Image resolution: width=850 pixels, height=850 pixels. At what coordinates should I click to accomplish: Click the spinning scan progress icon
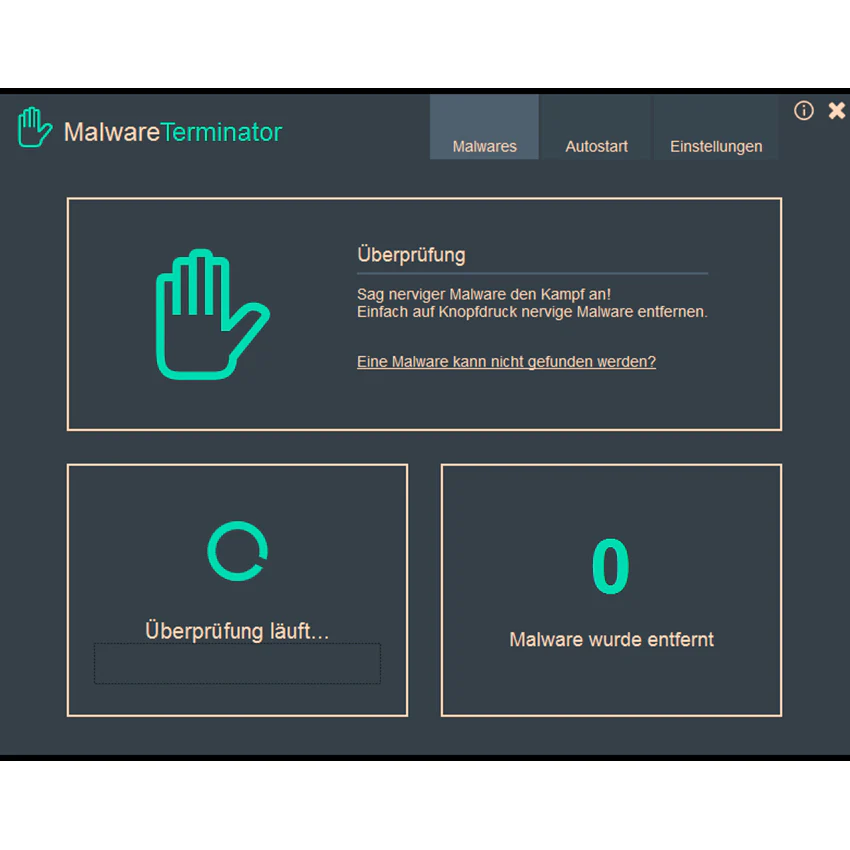(x=237, y=551)
